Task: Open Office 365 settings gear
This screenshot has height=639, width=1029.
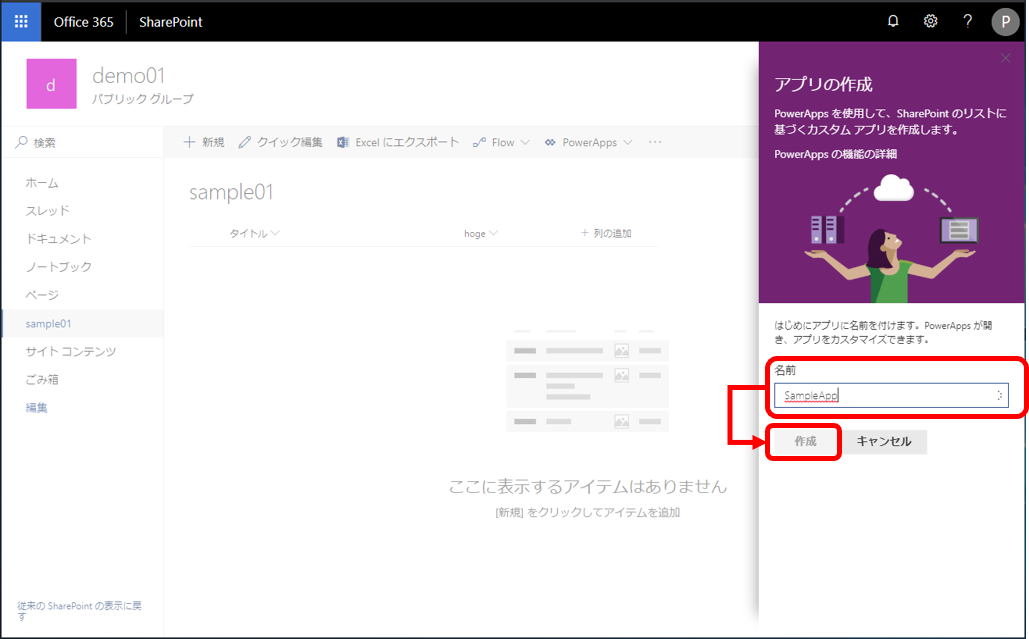Action: tap(930, 20)
